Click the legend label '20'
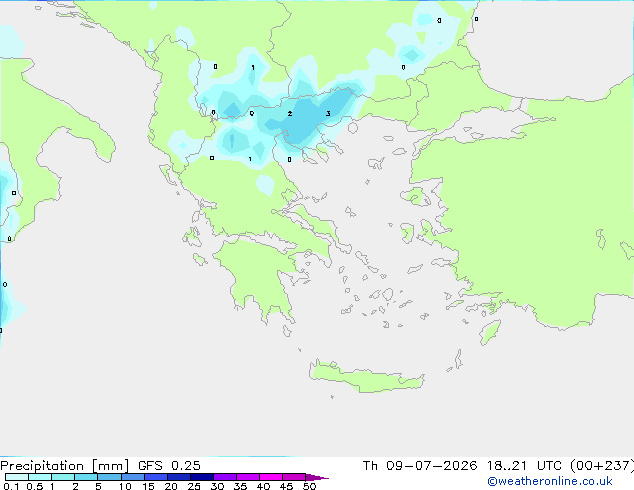Image resolution: width=634 pixels, height=490 pixels. 171,486
